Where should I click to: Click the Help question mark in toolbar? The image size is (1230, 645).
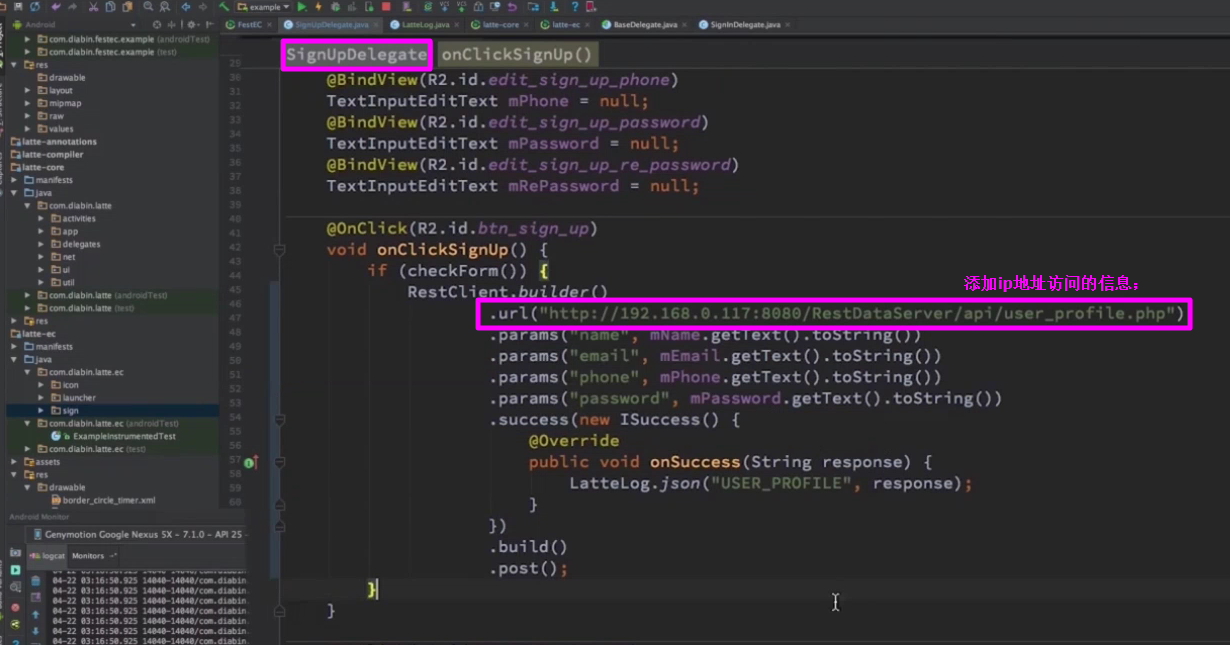(x=575, y=7)
